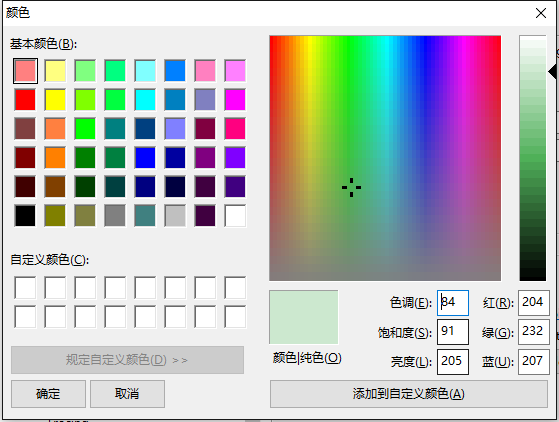This screenshot has width=559, height=422.
Task: Select the pure green swatch in third row
Action: (x=85, y=129)
